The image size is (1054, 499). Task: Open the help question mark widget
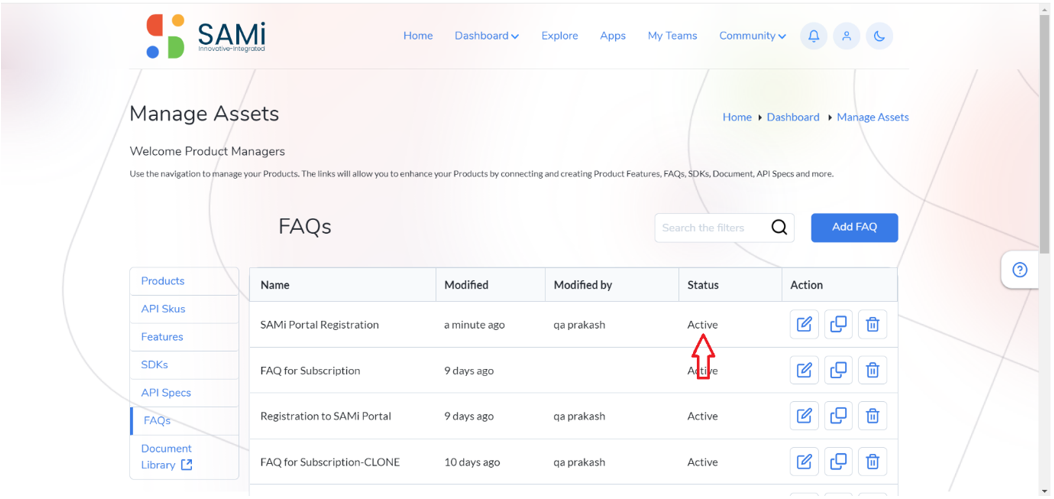pos(1020,270)
